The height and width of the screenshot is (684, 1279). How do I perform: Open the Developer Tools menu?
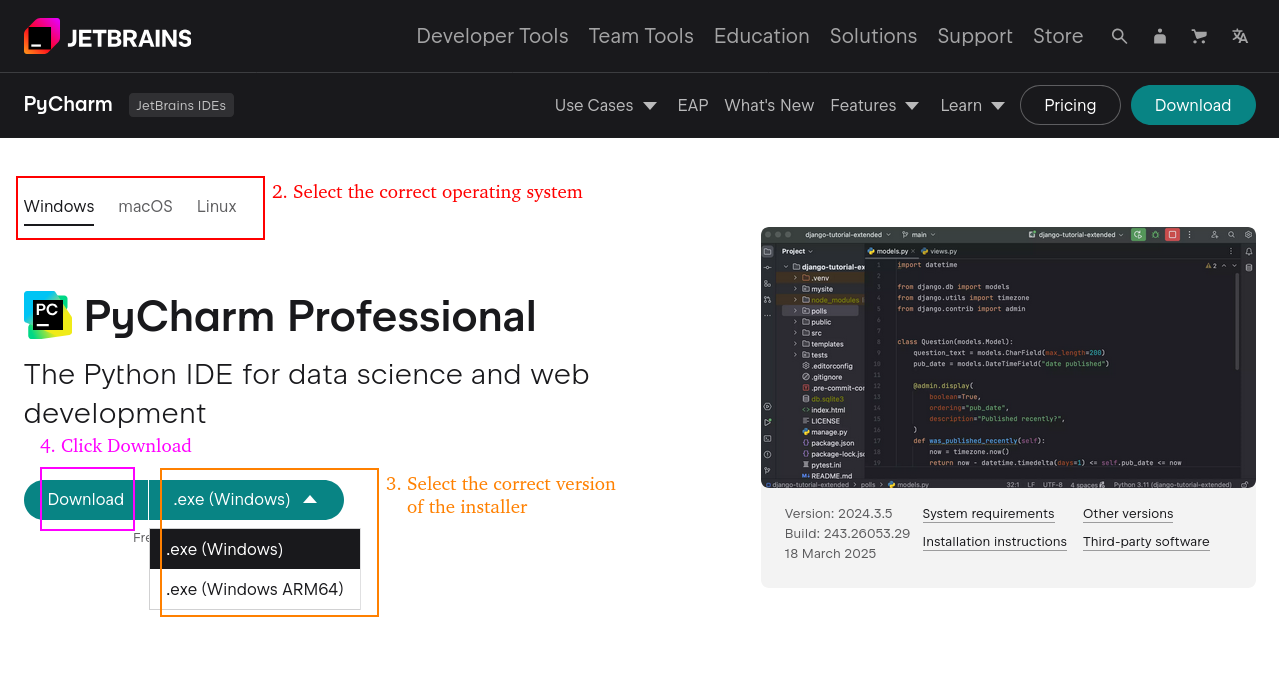[492, 36]
